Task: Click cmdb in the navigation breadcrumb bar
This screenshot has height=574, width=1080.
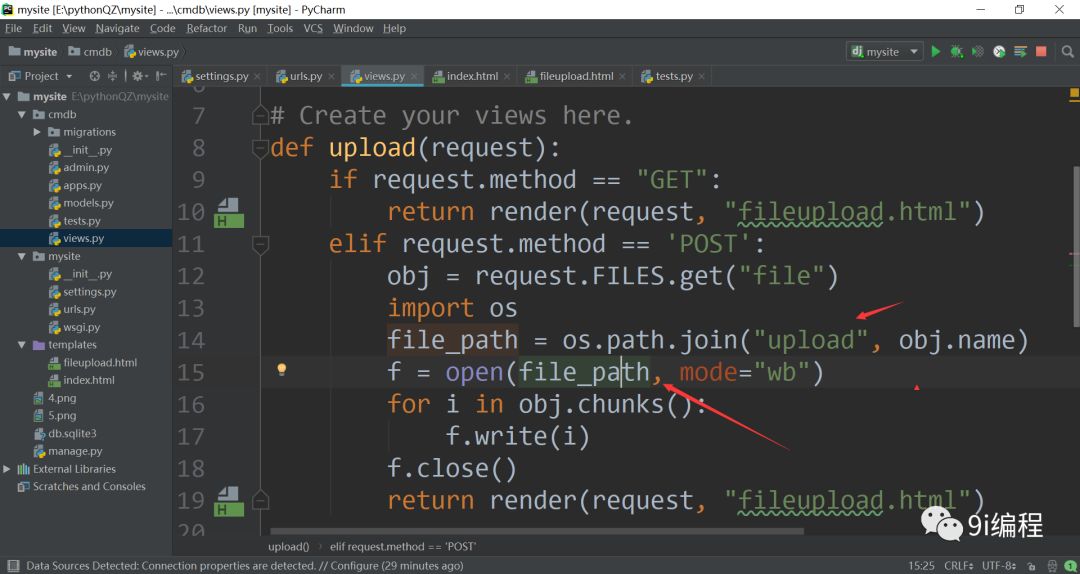Action: coord(90,52)
